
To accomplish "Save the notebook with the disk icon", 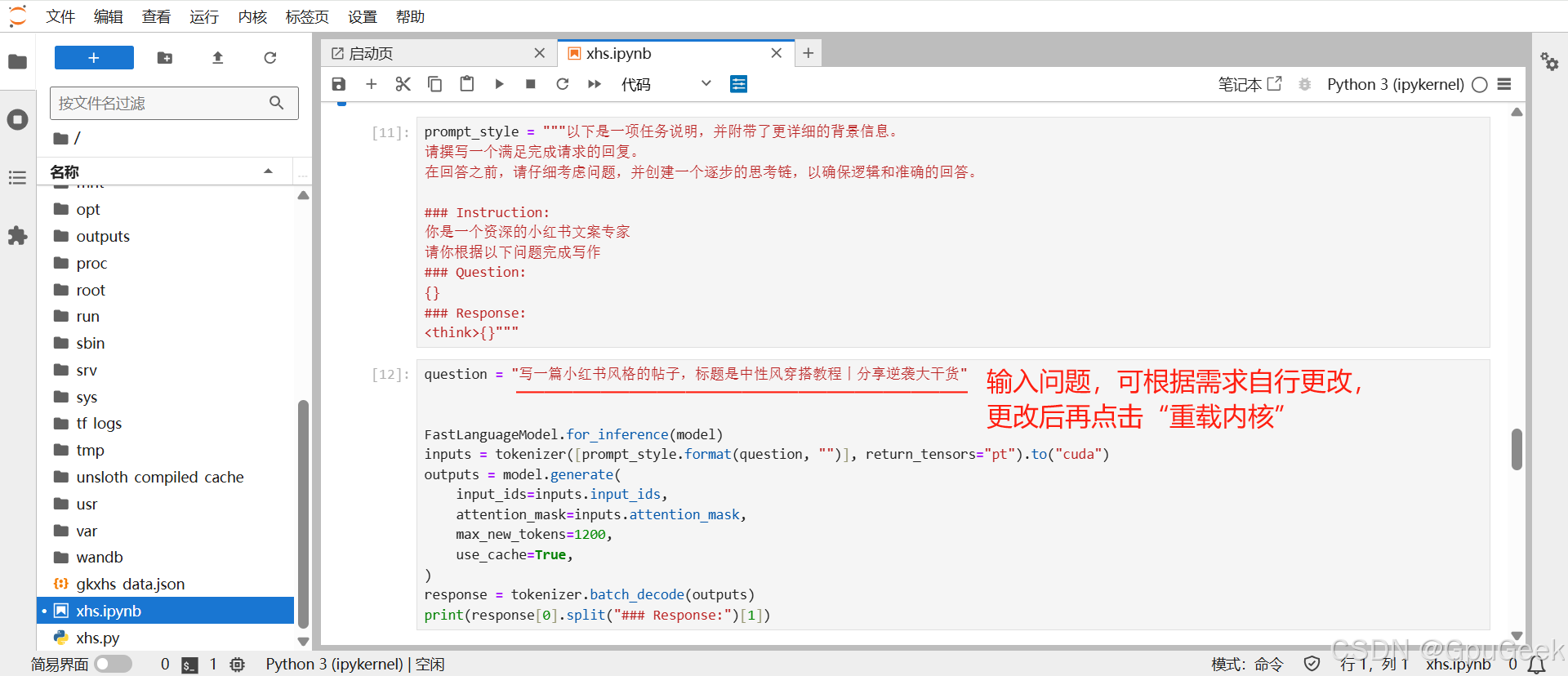I will 339,84.
